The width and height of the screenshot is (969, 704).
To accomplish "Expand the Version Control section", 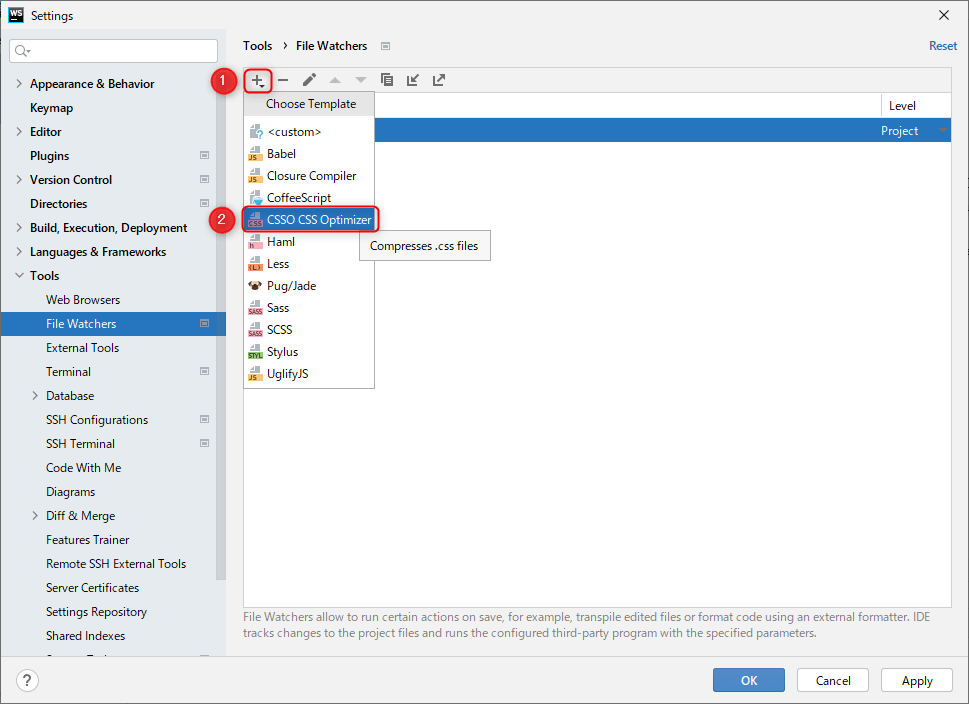I will (x=19, y=179).
